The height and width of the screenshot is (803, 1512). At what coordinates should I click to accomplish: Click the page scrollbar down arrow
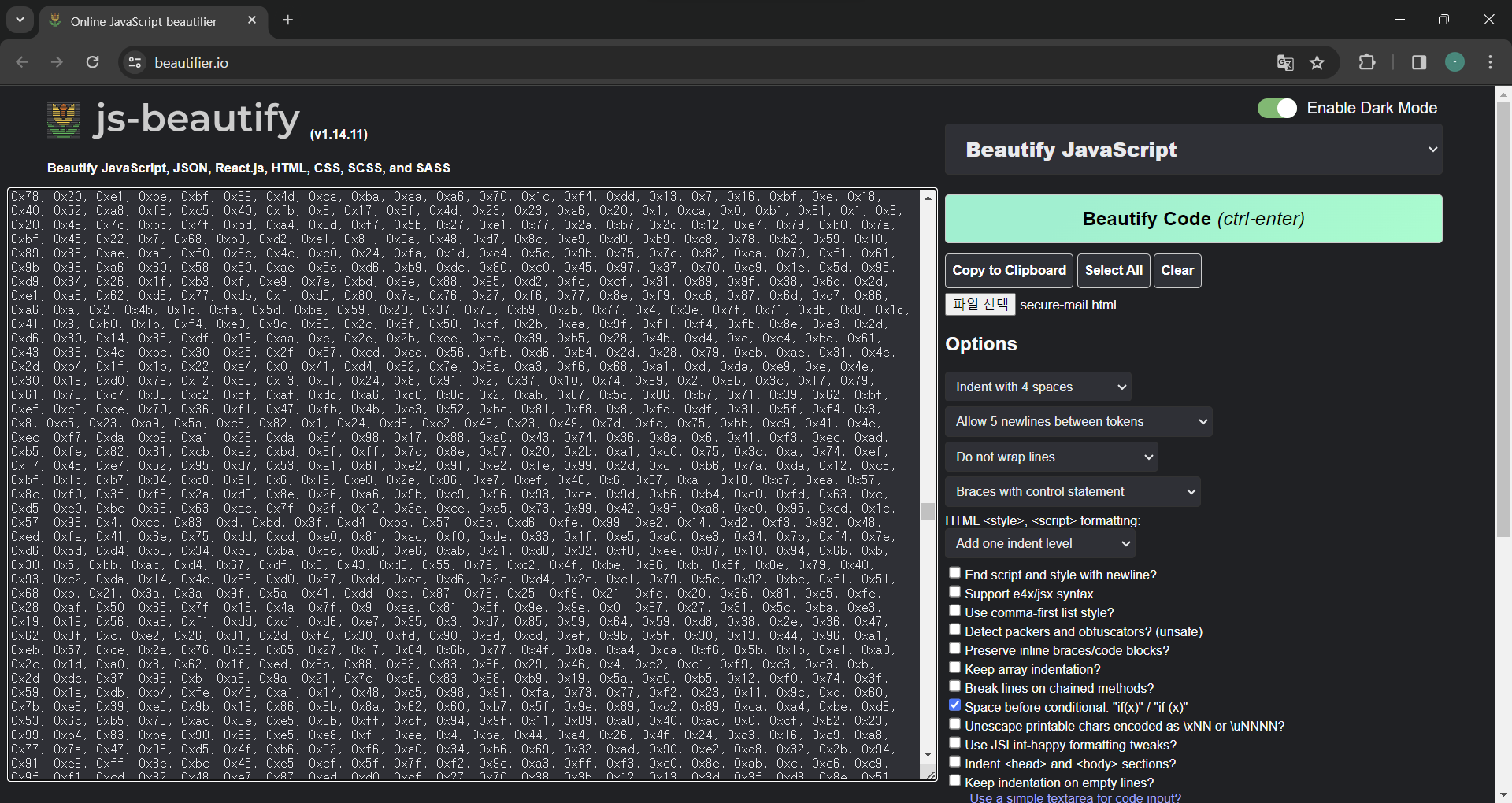point(1503,794)
